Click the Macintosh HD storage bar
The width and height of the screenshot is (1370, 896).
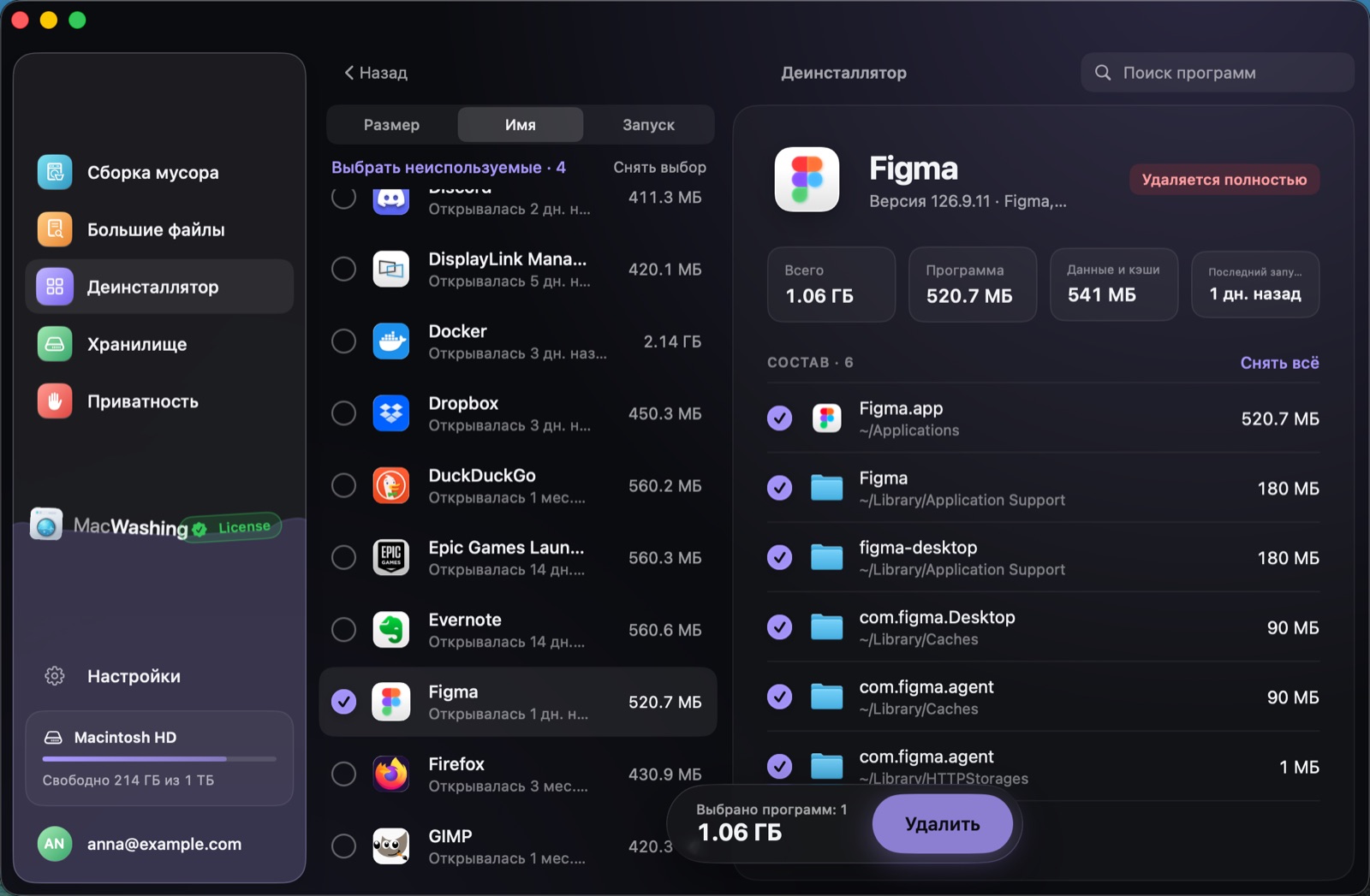pyautogui.click(x=159, y=758)
